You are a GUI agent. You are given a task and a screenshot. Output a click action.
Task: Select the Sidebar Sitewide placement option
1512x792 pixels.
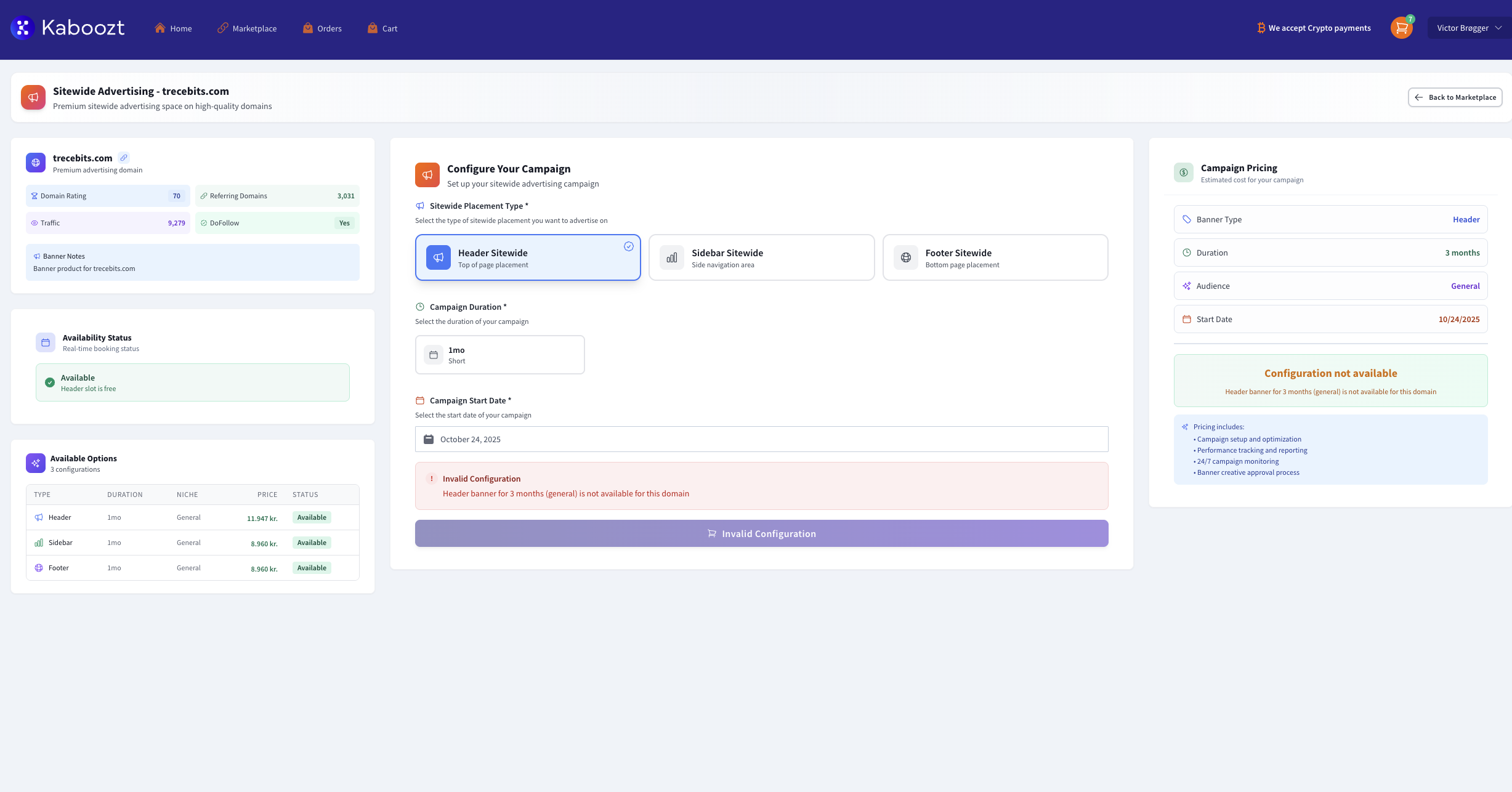pos(761,257)
